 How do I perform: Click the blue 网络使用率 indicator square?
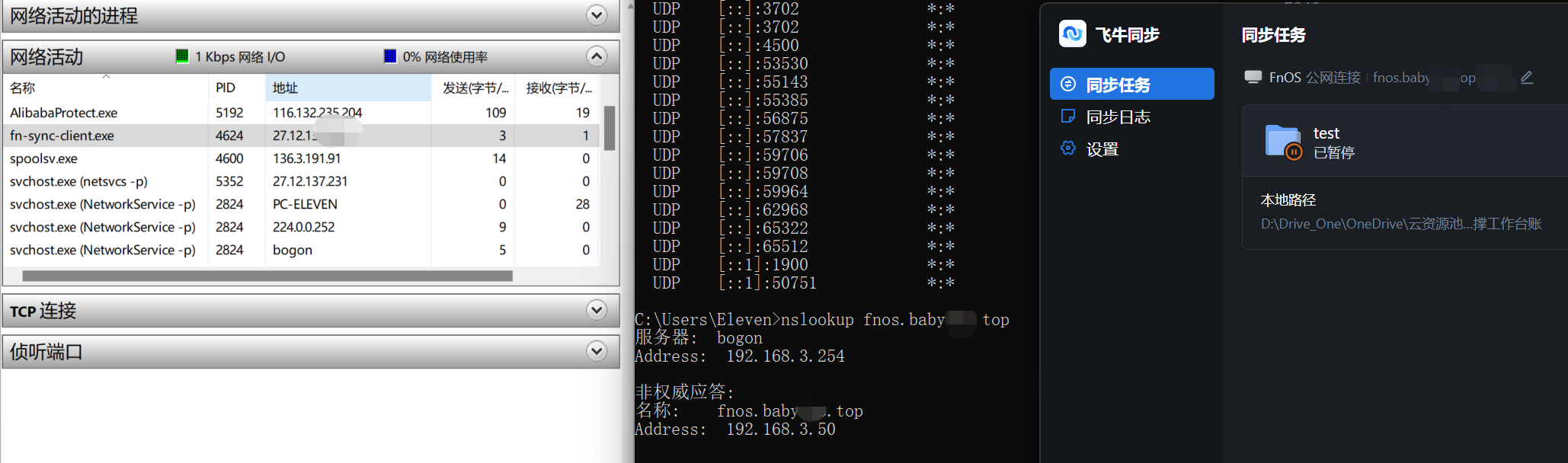390,56
